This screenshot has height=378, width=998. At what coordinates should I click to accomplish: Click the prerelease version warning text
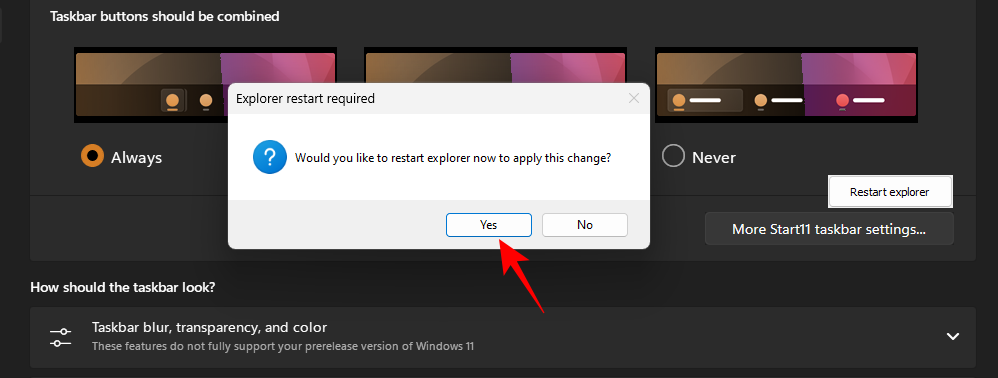(x=283, y=347)
